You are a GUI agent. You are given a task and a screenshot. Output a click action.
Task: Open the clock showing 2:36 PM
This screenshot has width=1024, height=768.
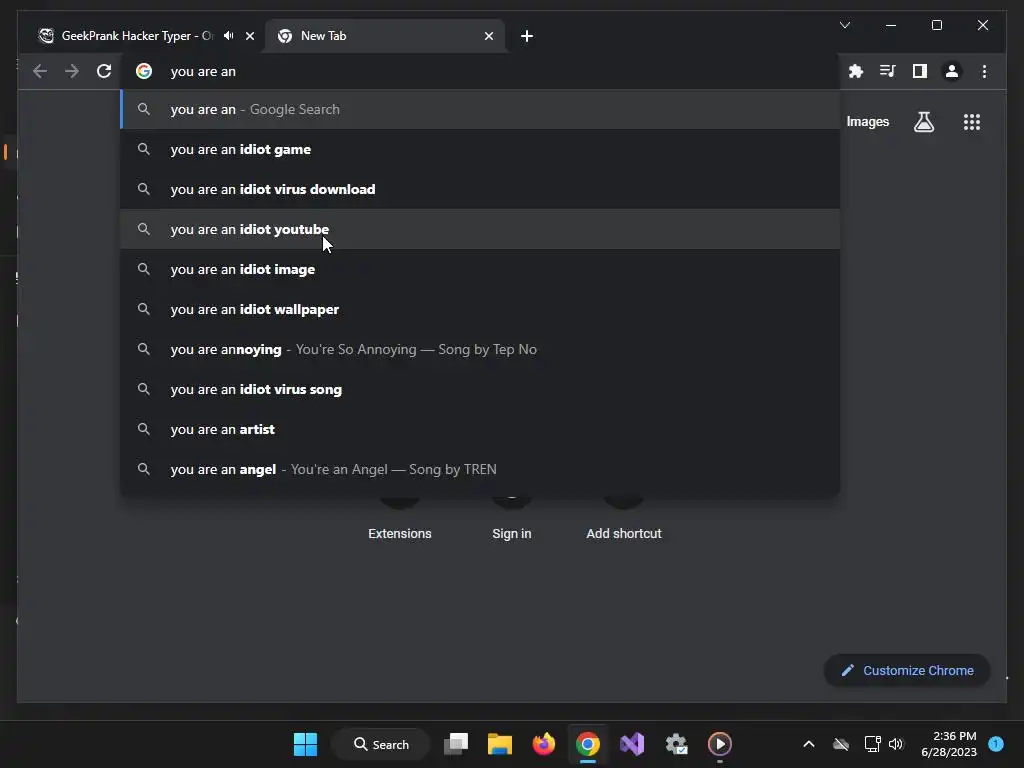(949, 744)
